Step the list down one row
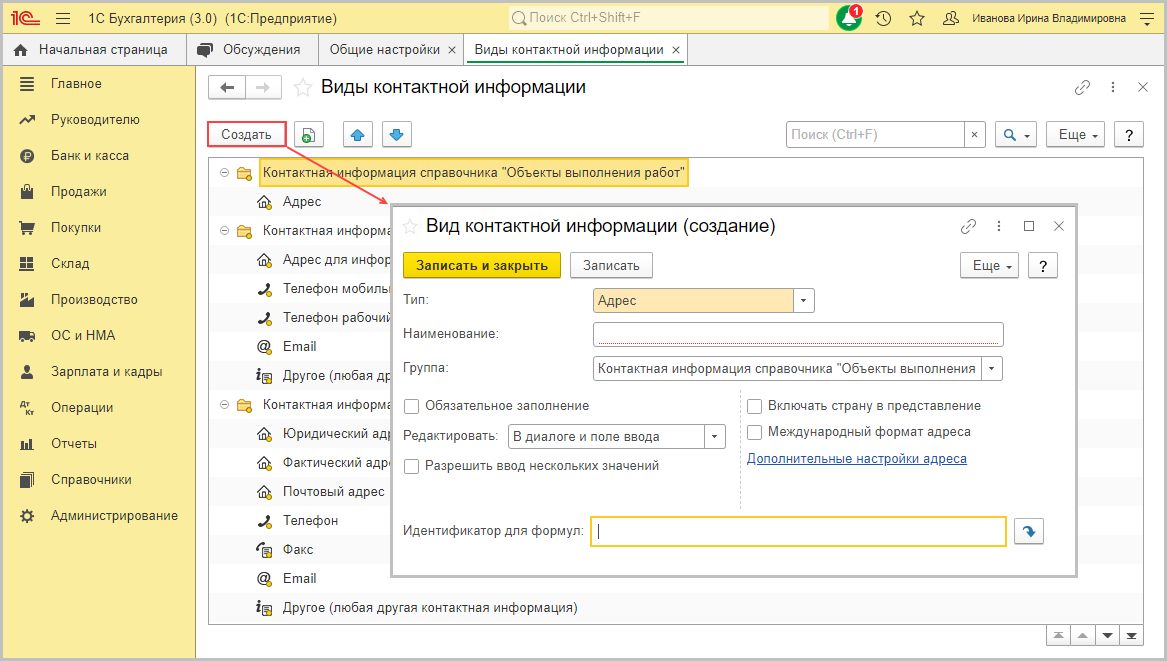This screenshot has width=1167, height=661. [1107, 635]
